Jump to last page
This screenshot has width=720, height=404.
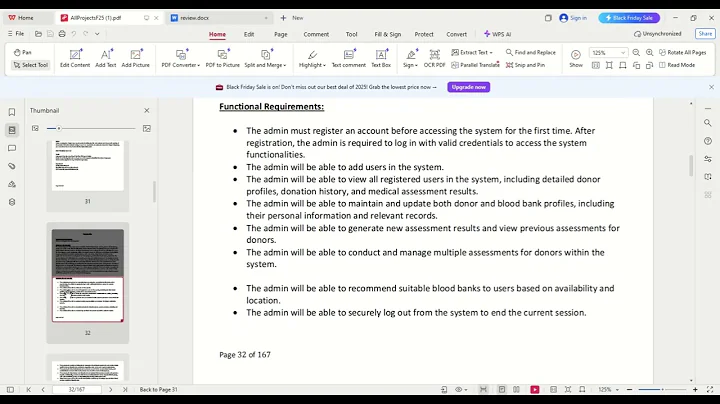click(125, 389)
